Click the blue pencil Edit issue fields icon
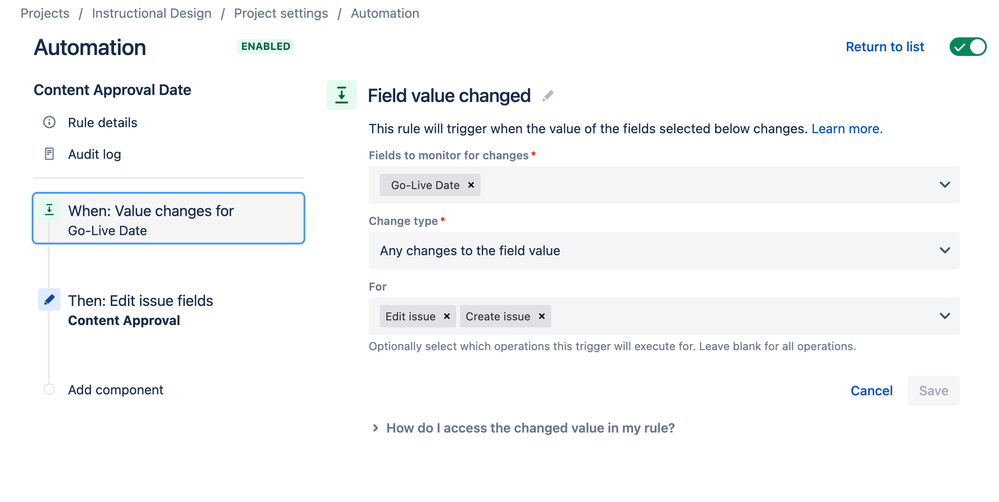Screen dimensions: 999x502 (x=49, y=300)
